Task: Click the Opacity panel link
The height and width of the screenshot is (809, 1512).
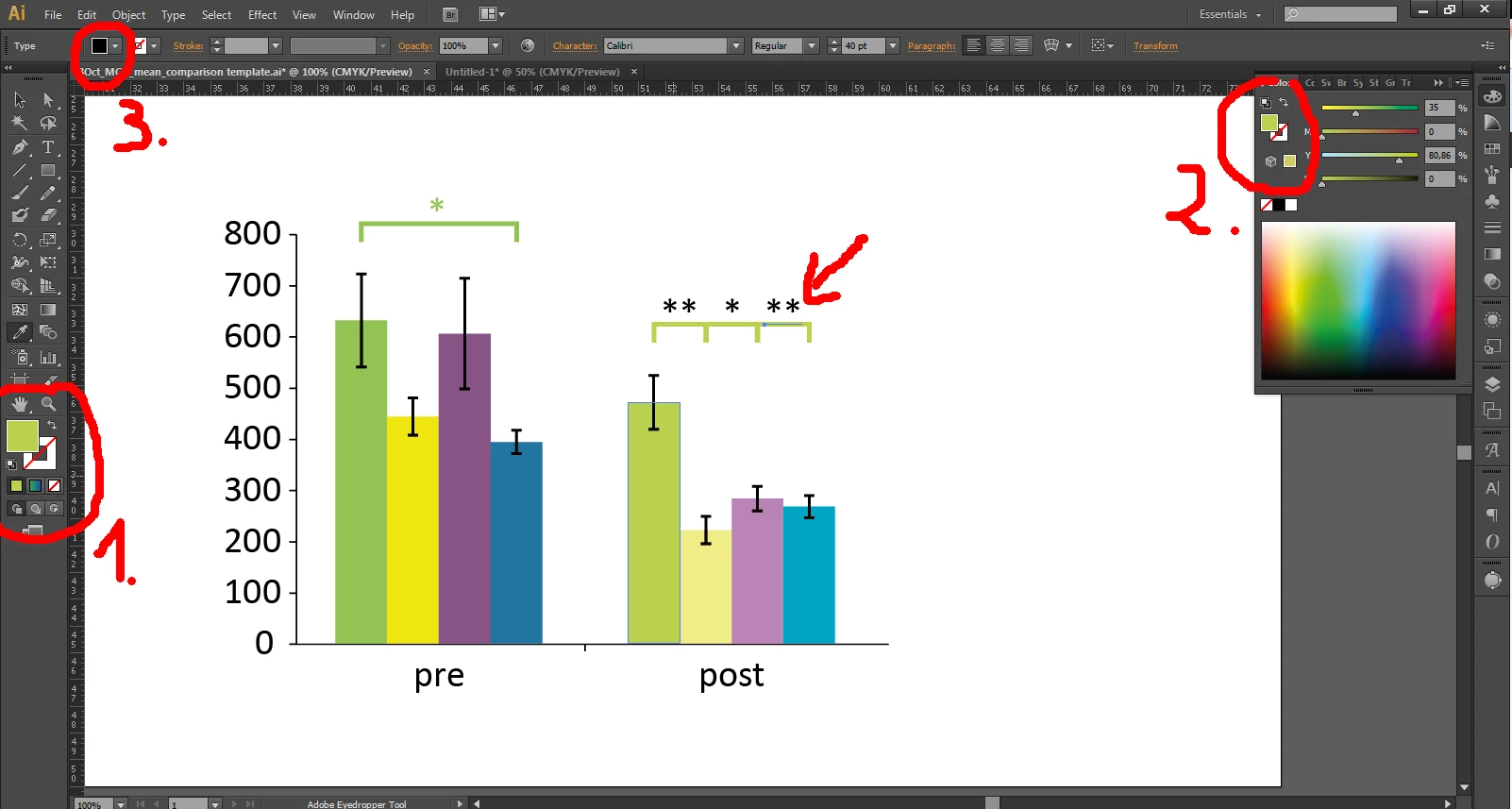Action: (x=415, y=45)
